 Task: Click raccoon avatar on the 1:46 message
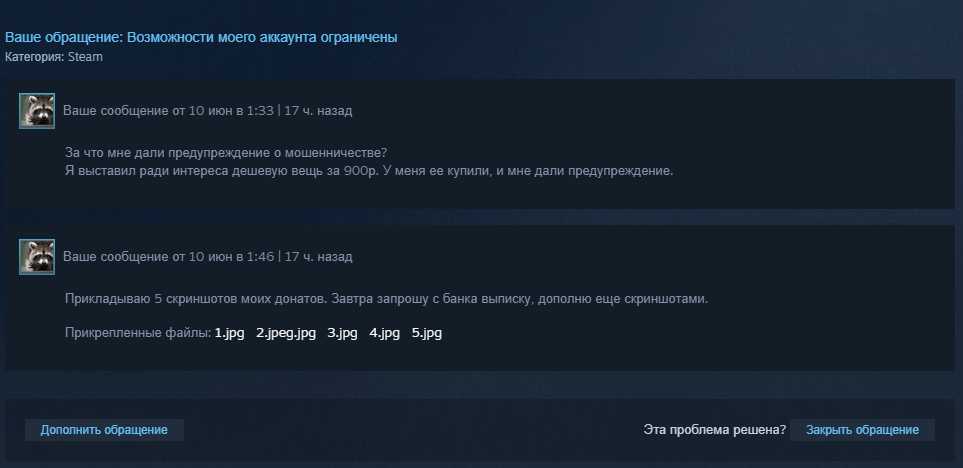pos(37,257)
